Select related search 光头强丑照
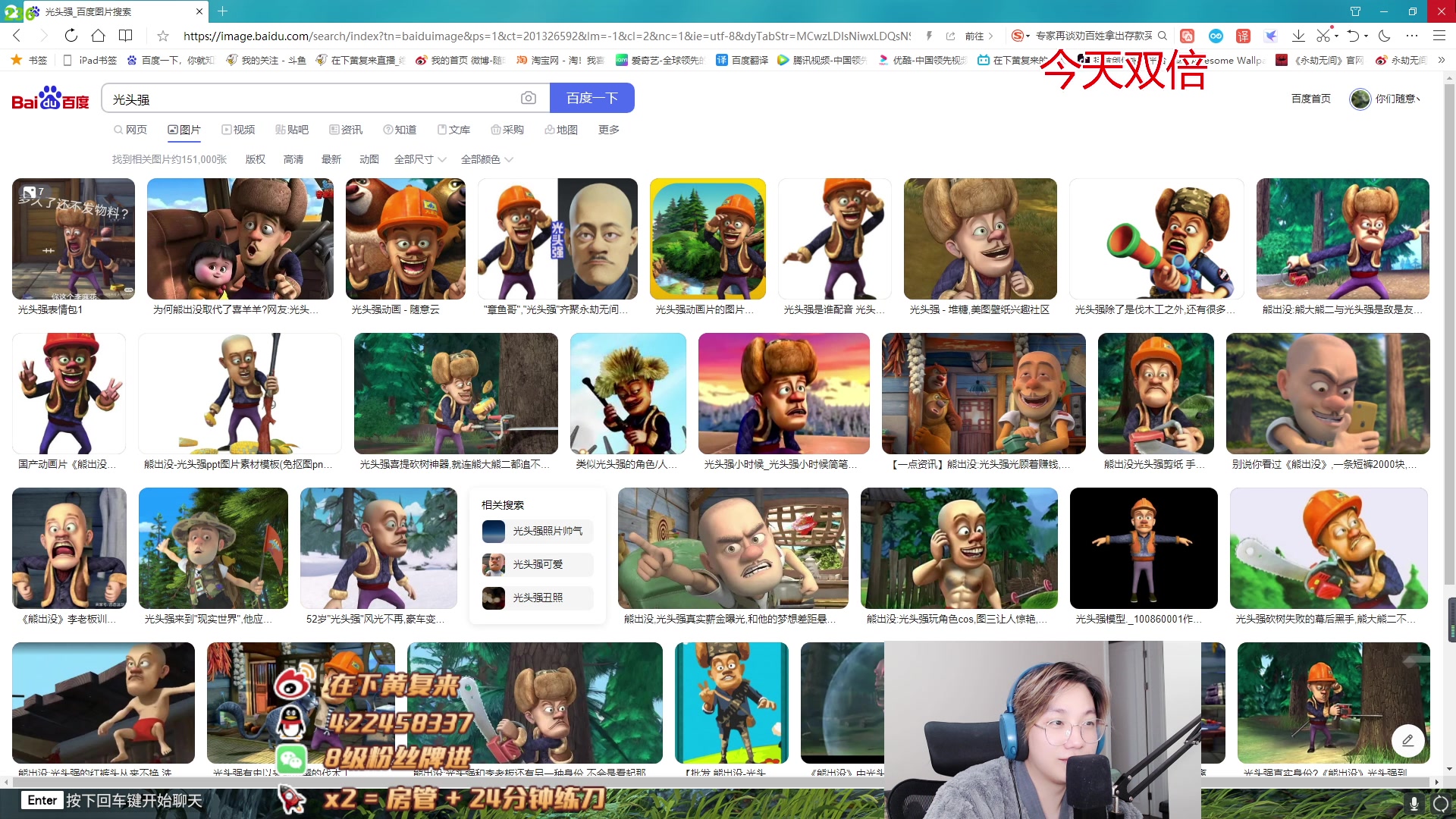The width and height of the screenshot is (1456, 819). [x=537, y=598]
